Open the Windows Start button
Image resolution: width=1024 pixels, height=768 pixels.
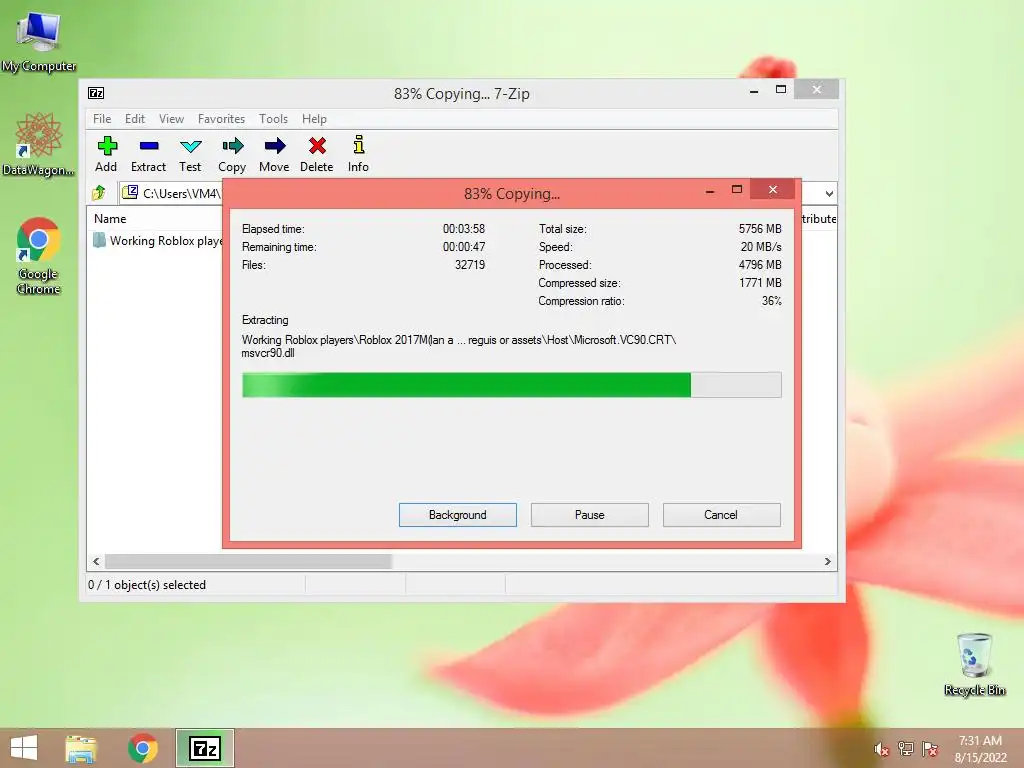click(x=24, y=748)
